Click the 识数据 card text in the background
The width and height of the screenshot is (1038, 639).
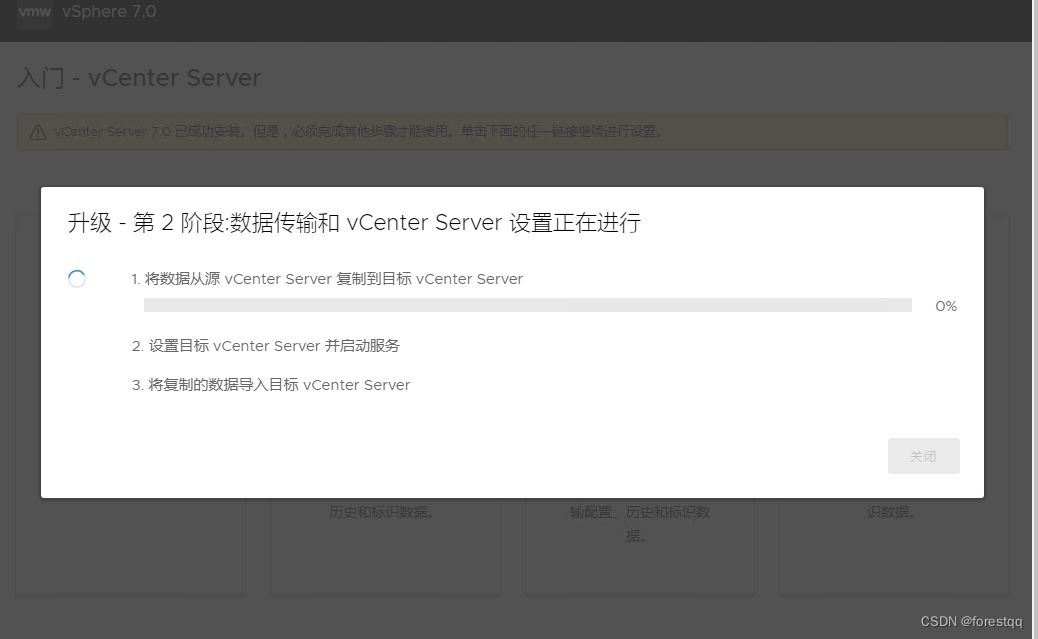click(891, 512)
